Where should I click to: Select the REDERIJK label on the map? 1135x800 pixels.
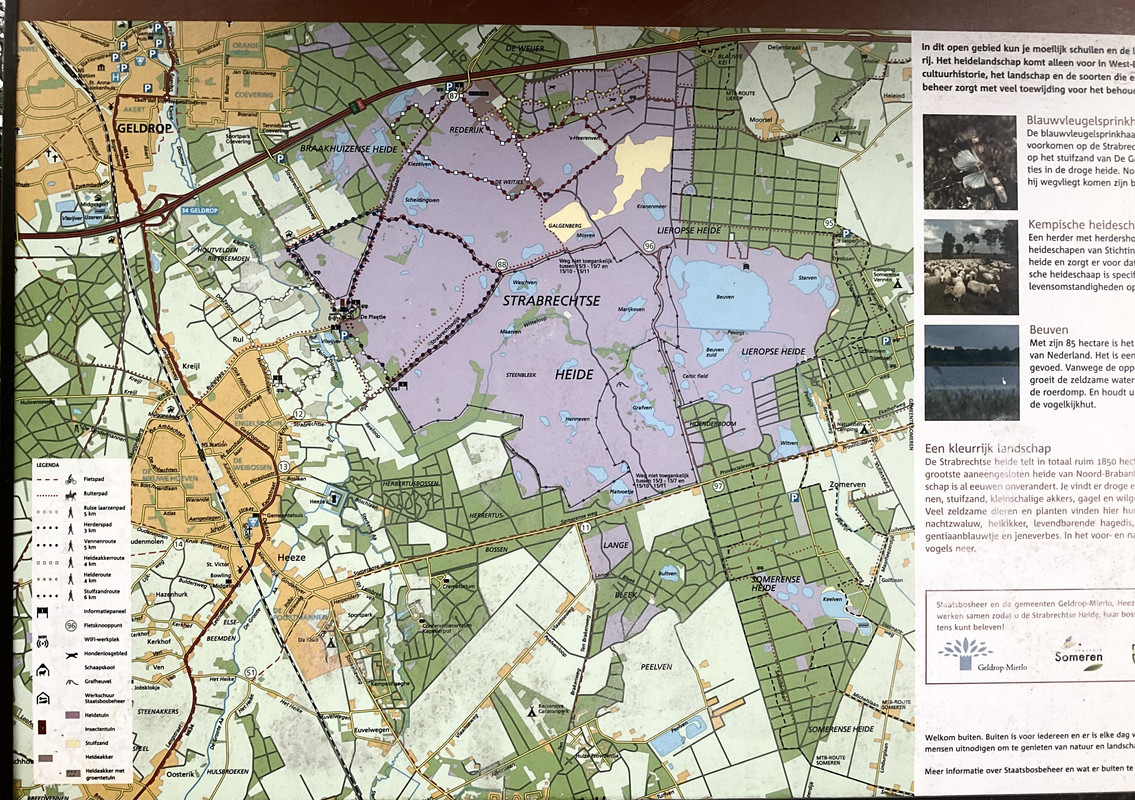click(x=465, y=130)
